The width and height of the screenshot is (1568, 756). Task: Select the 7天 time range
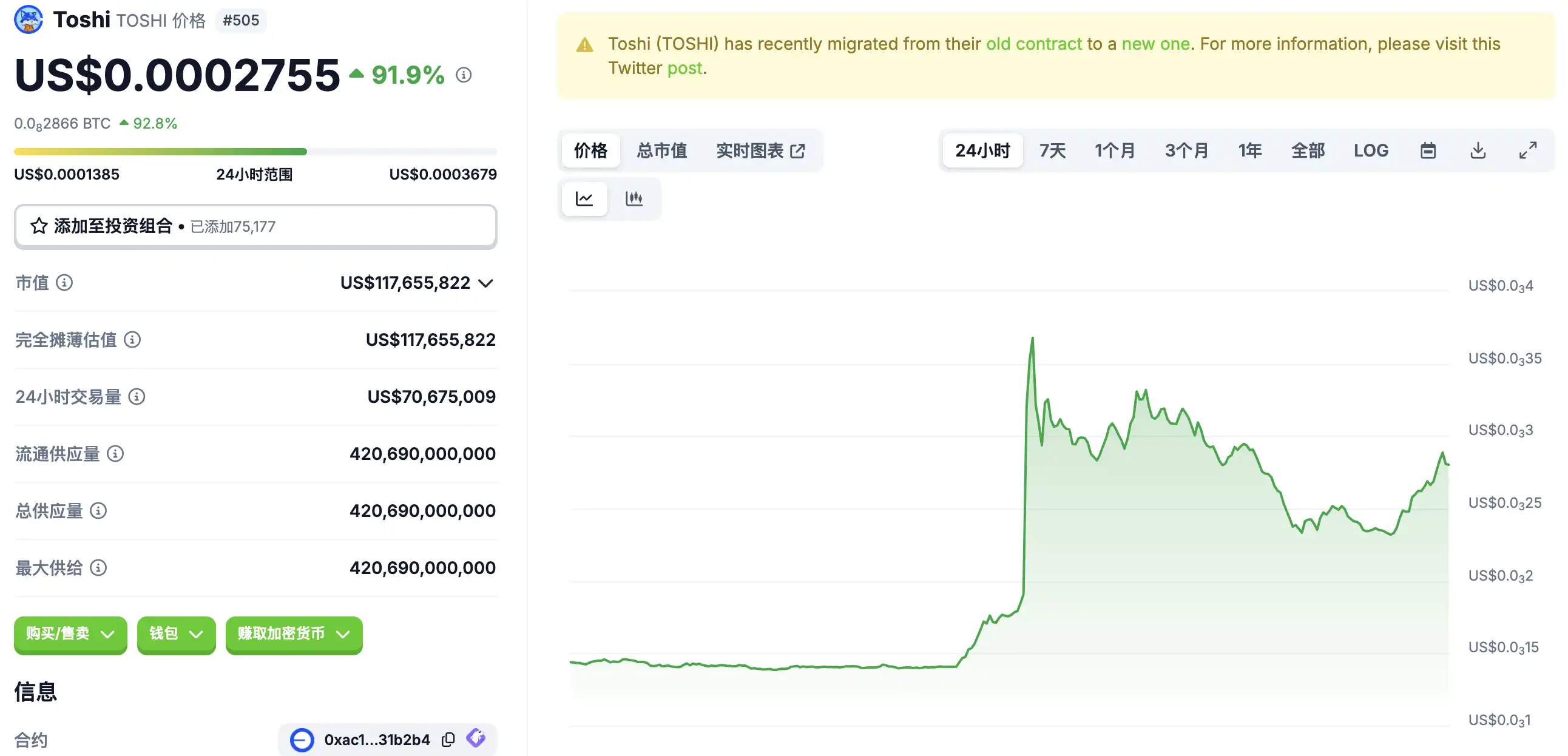[1052, 150]
